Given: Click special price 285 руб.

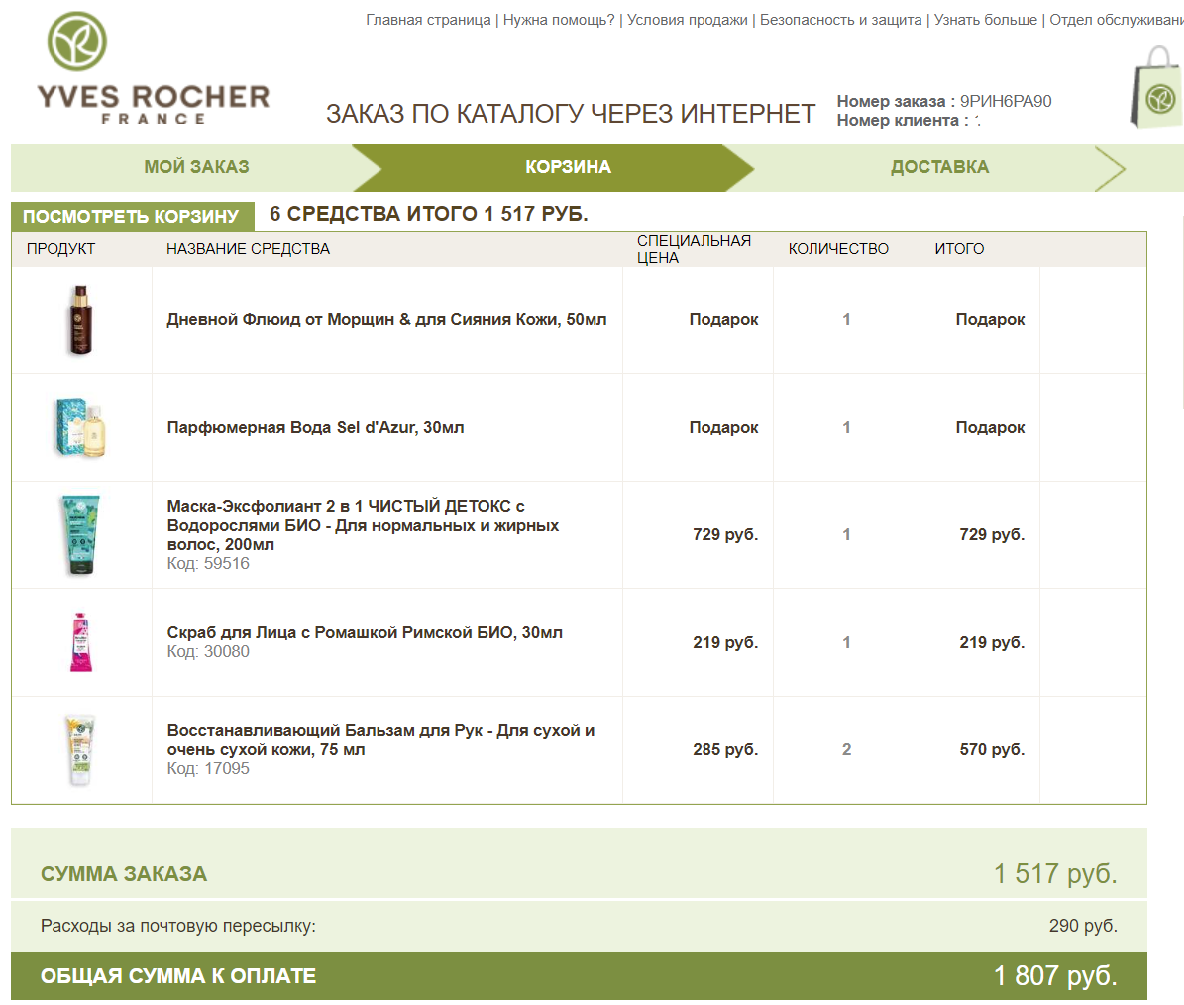Looking at the screenshot, I should (726, 749).
